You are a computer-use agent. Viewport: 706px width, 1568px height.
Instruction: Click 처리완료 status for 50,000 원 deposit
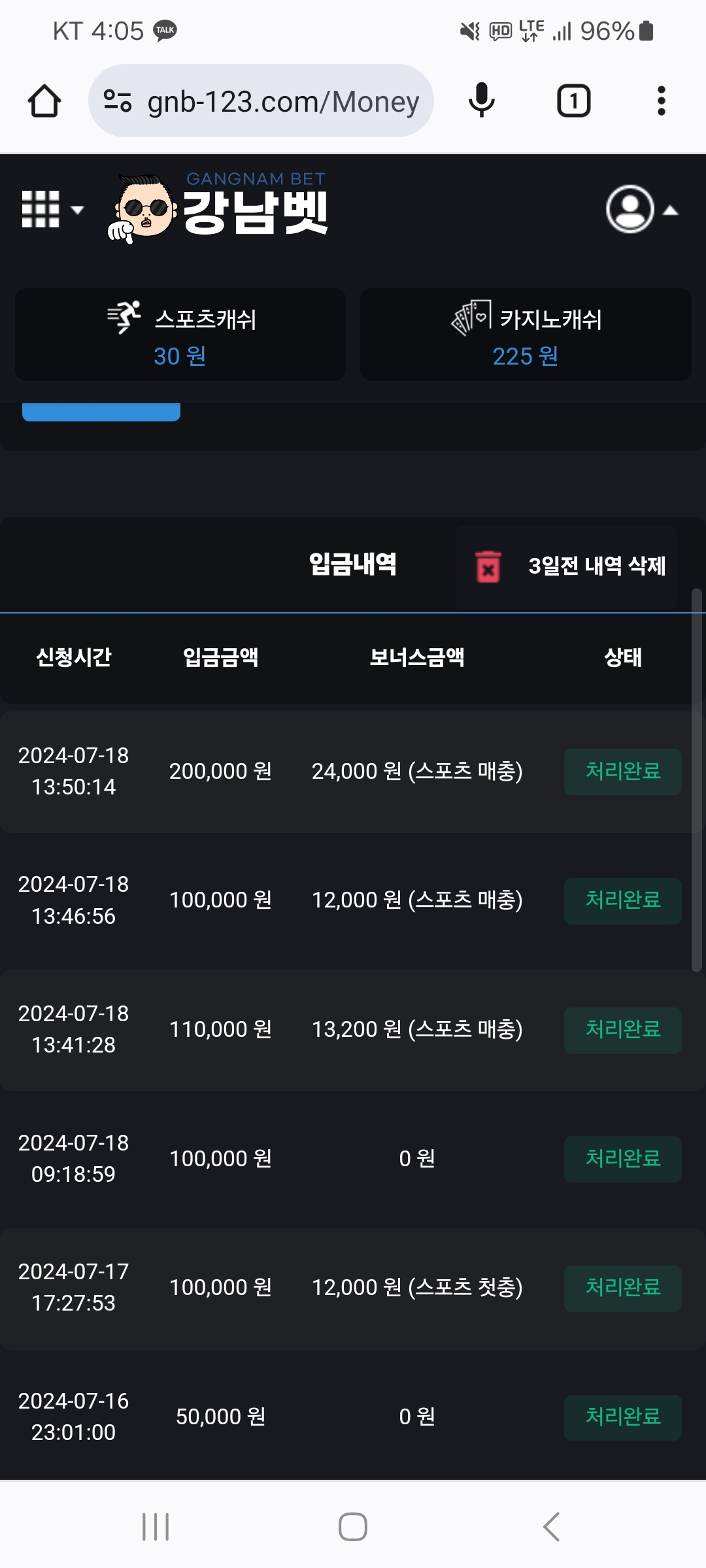[622, 1417]
